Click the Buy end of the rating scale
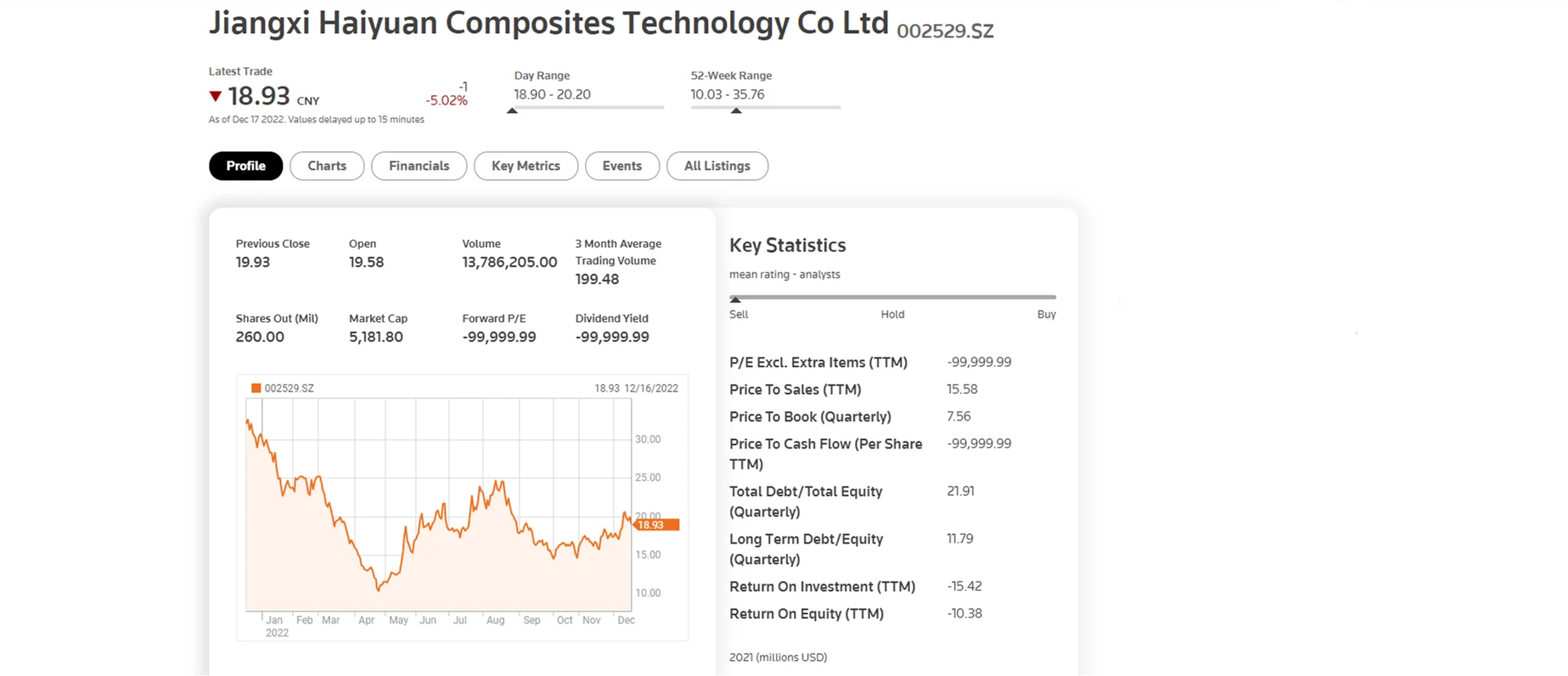1568x676 pixels. point(1046,314)
